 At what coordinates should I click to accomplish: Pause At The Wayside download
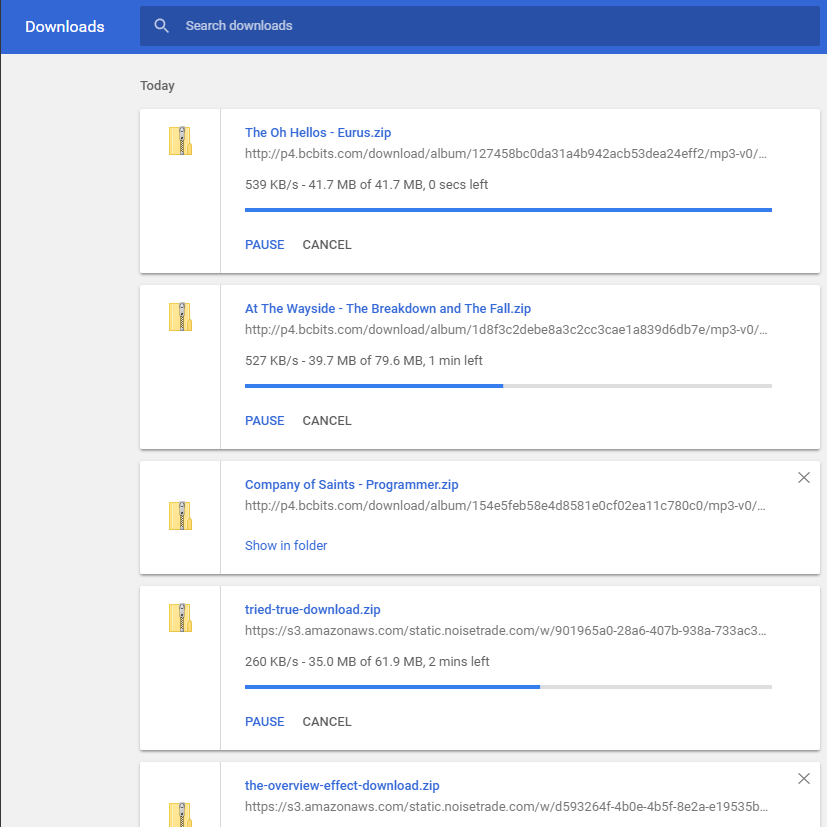tap(264, 421)
